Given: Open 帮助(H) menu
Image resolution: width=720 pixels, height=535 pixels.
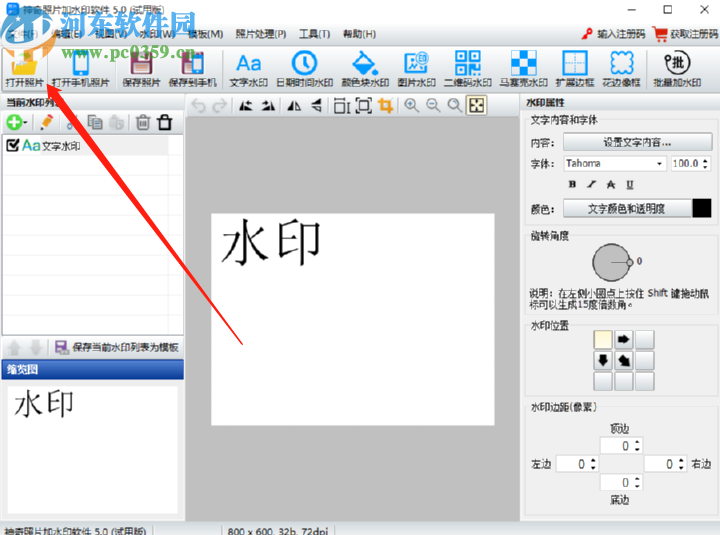Looking at the screenshot, I should [x=360, y=34].
